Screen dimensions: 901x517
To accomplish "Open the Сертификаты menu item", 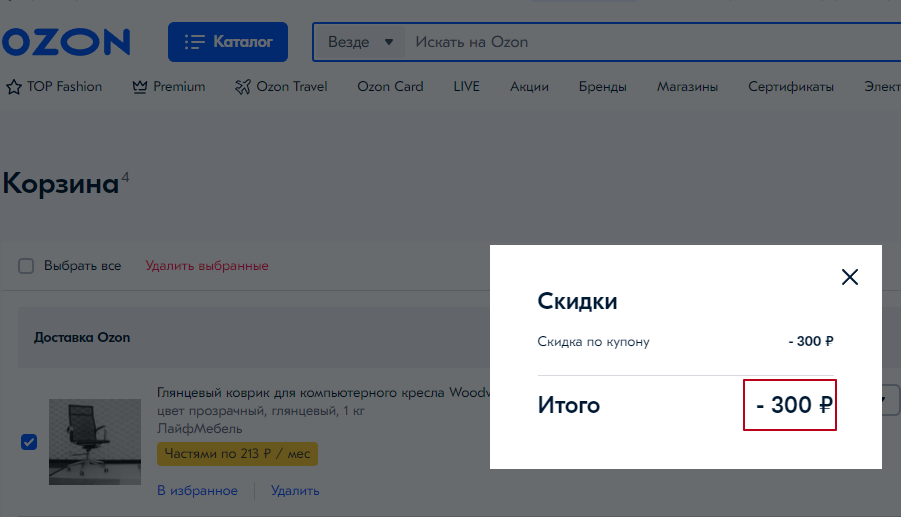I will [x=790, y=87].
